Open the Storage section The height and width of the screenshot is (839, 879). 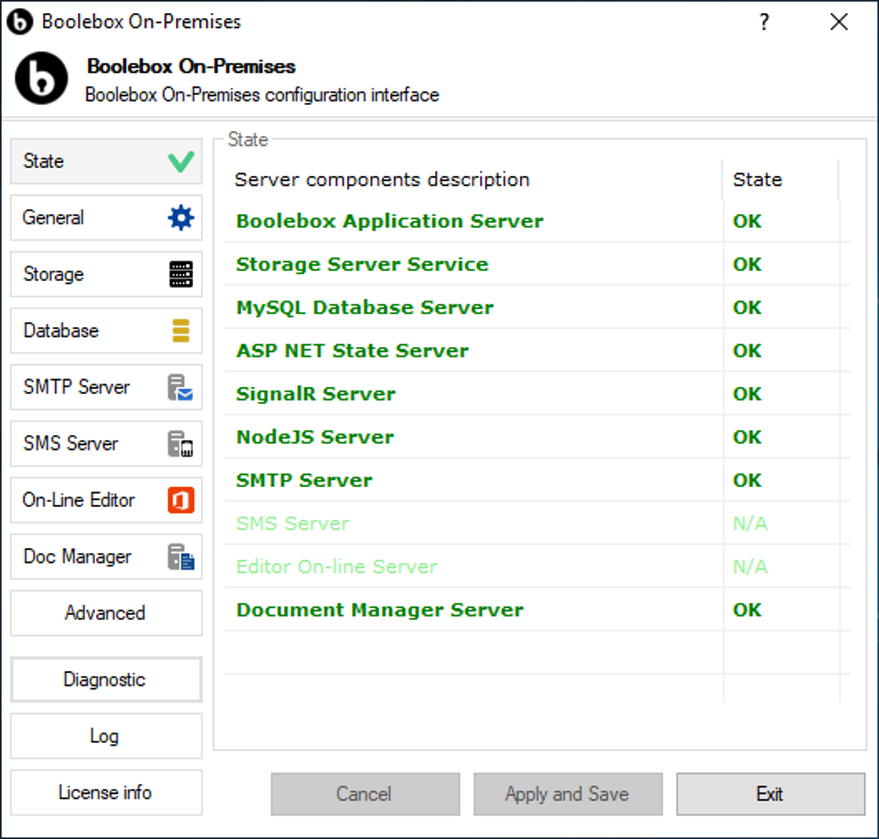point(106,274)
